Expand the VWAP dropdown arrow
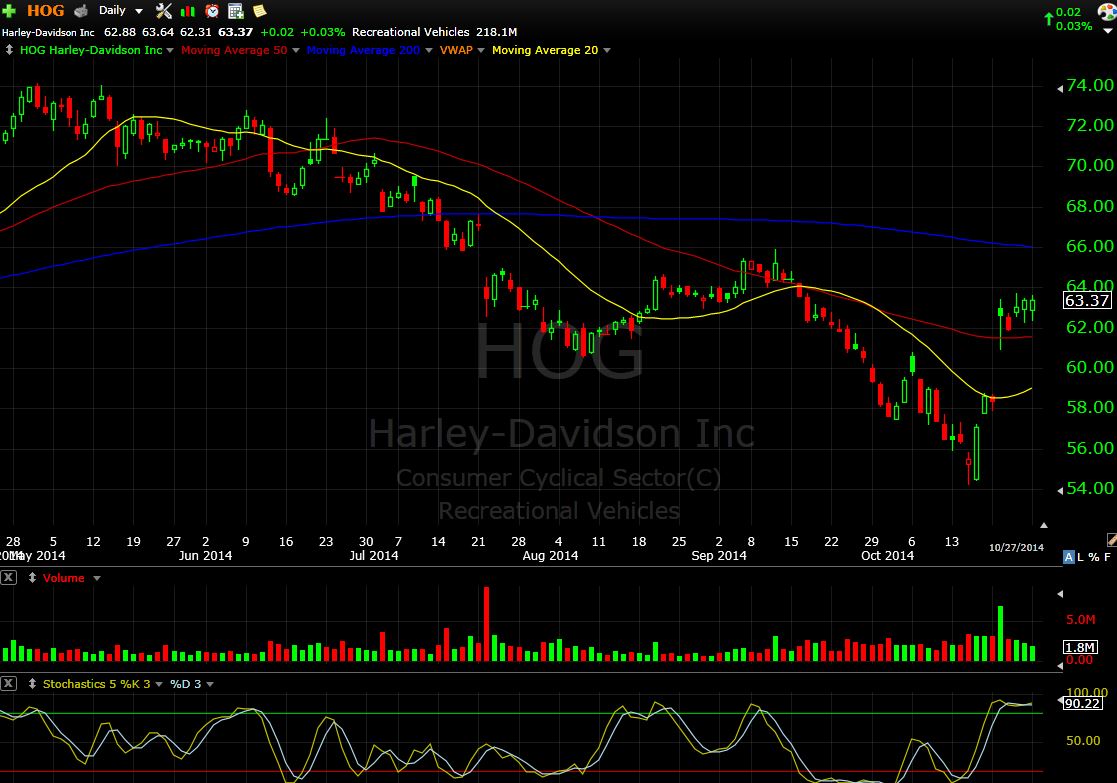This screenshot has height=783, width=1117. tap(481, 51)
